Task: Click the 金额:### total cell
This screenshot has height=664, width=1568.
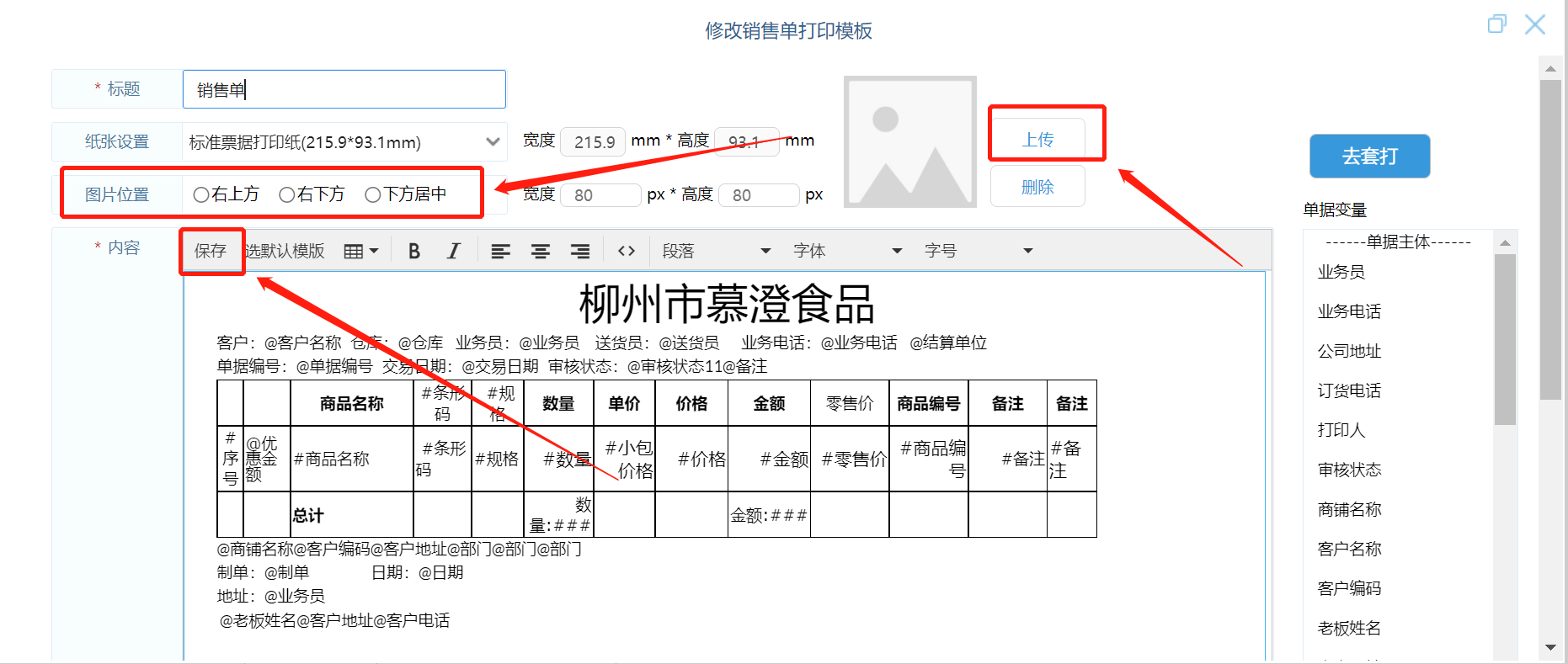Action: 769,515
